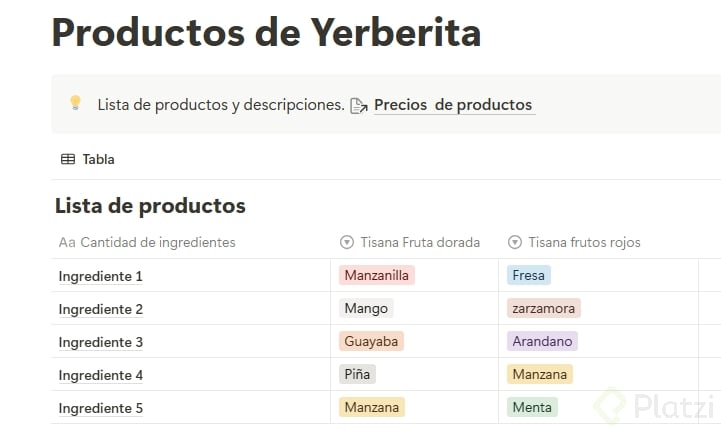The image size is (721, 431).
Task: Open the Ingrediente 1 row page
Action: click(101, 276)
